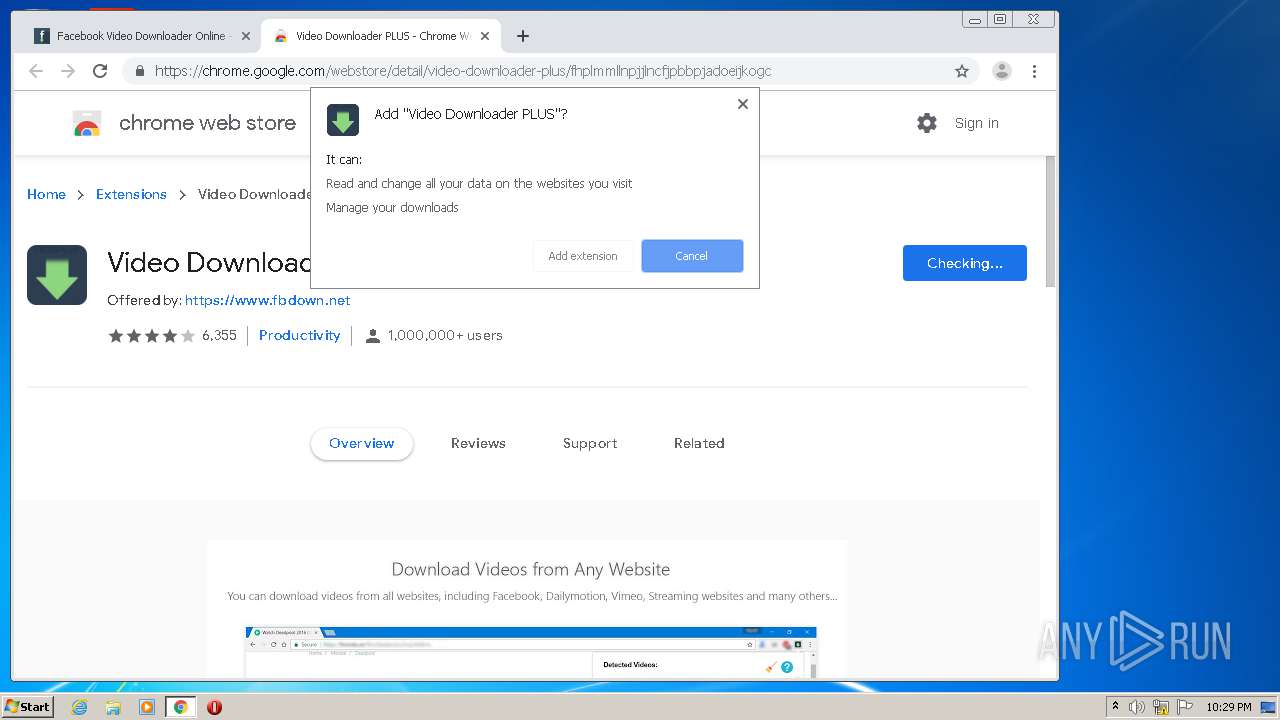Click the address bar URL
This screenshot has height=720, width=1280.
point(463,71)
